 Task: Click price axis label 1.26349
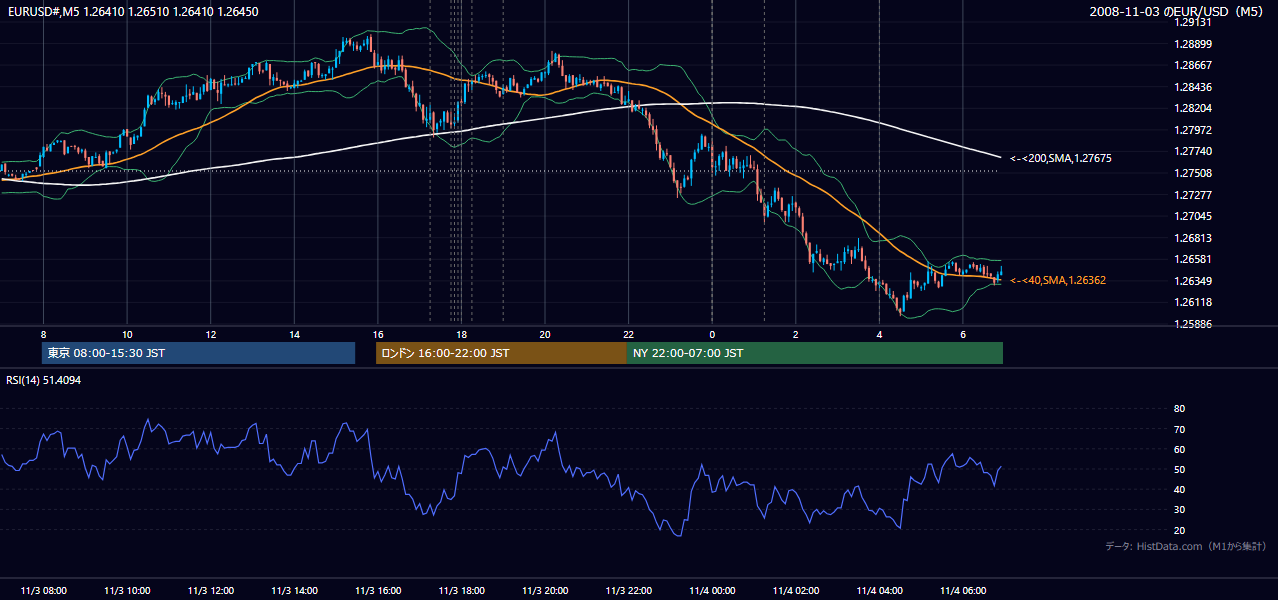click(x=1192, y=281)
